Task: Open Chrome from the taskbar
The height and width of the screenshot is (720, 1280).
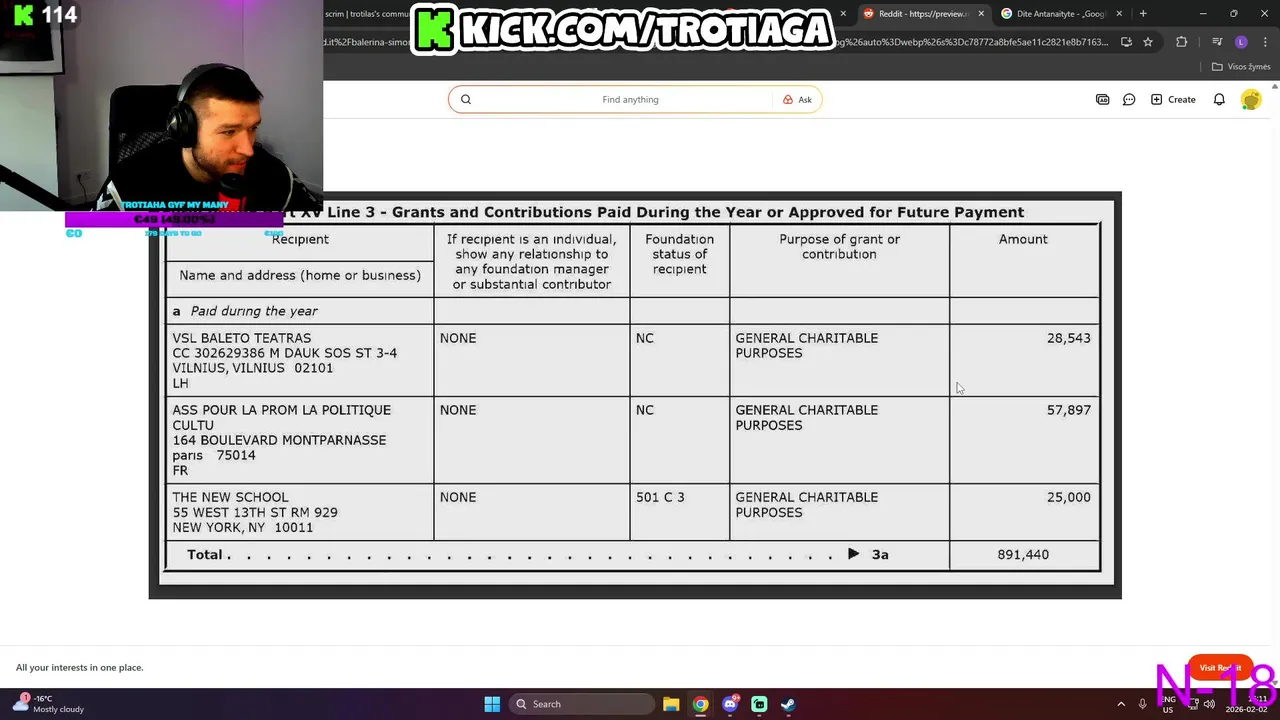Action: click(700, 704)
